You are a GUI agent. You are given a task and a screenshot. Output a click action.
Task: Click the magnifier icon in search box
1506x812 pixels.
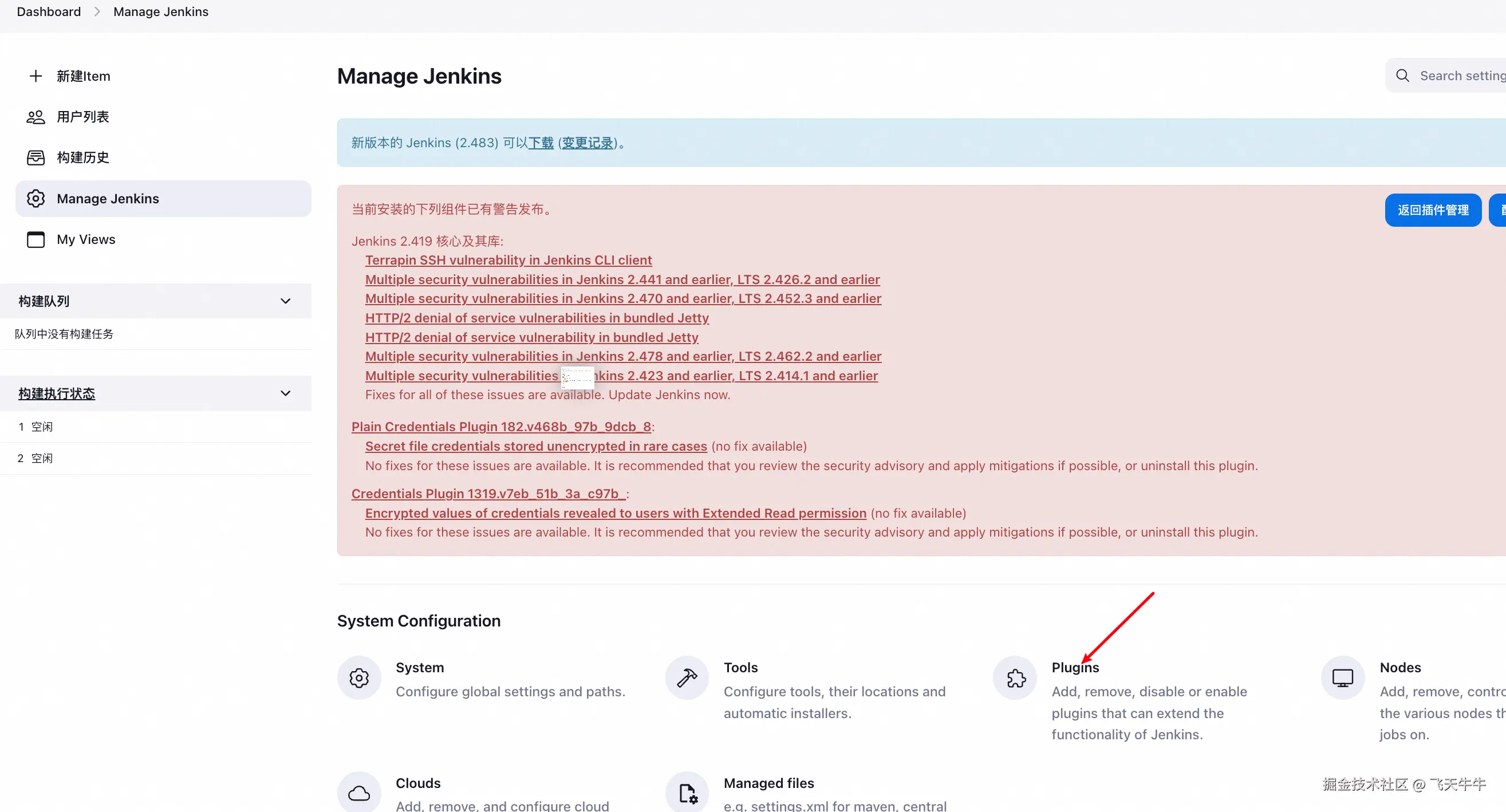tap(1402, 76)
